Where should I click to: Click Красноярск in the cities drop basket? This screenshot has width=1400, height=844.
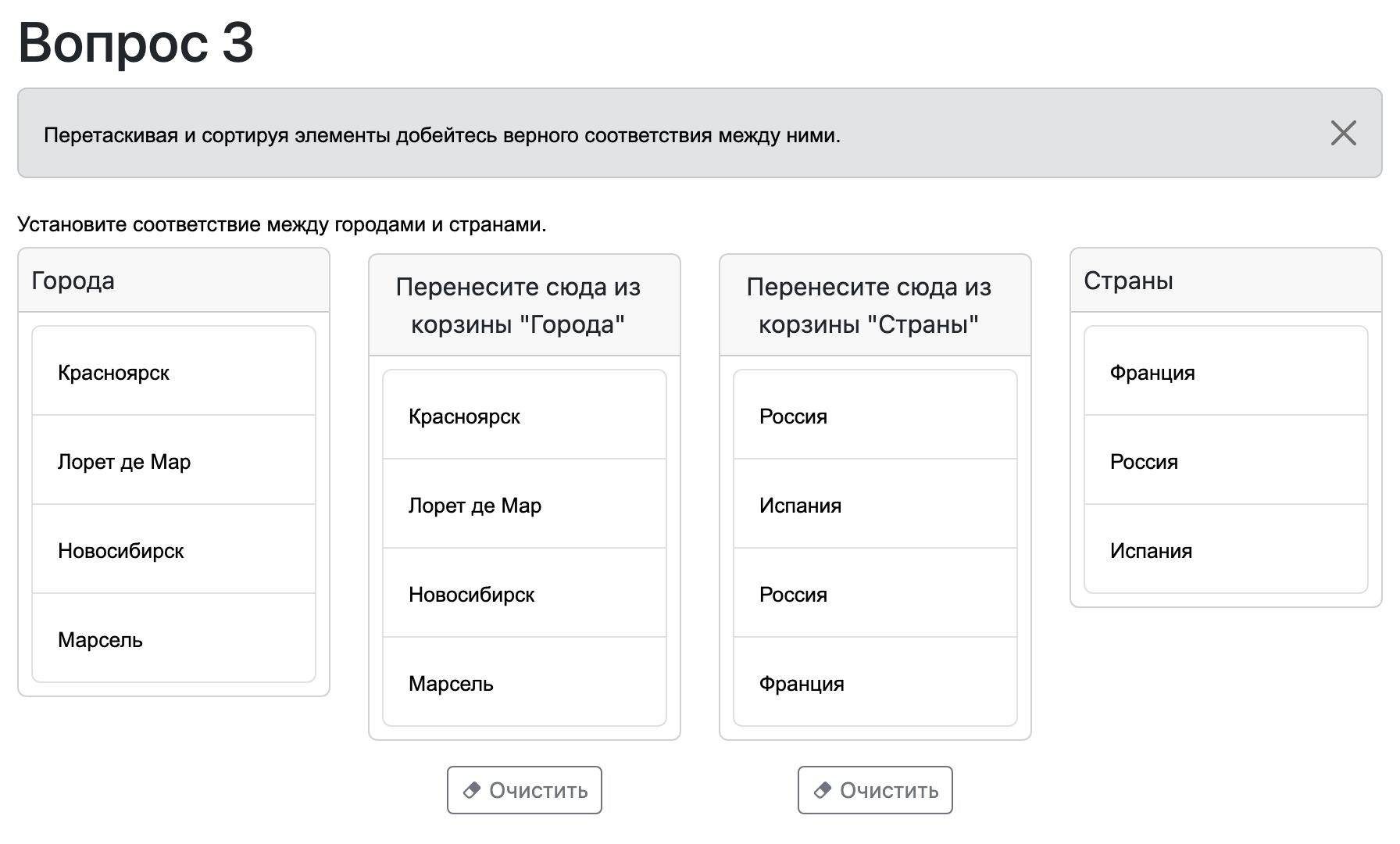tap(524, 416)
